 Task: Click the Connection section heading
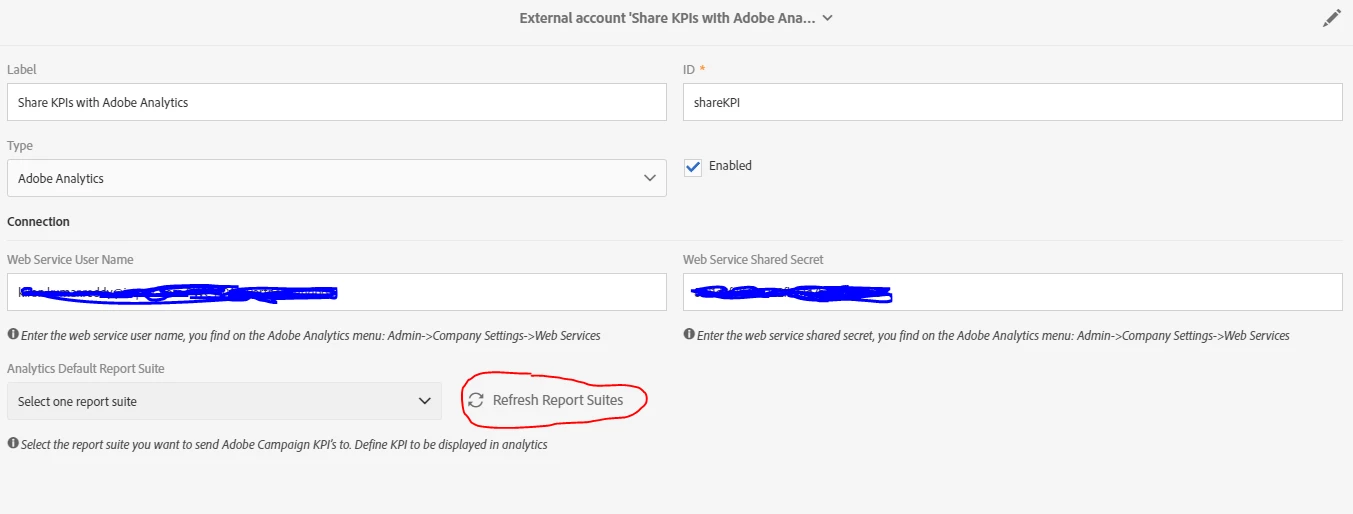[38, 221]
